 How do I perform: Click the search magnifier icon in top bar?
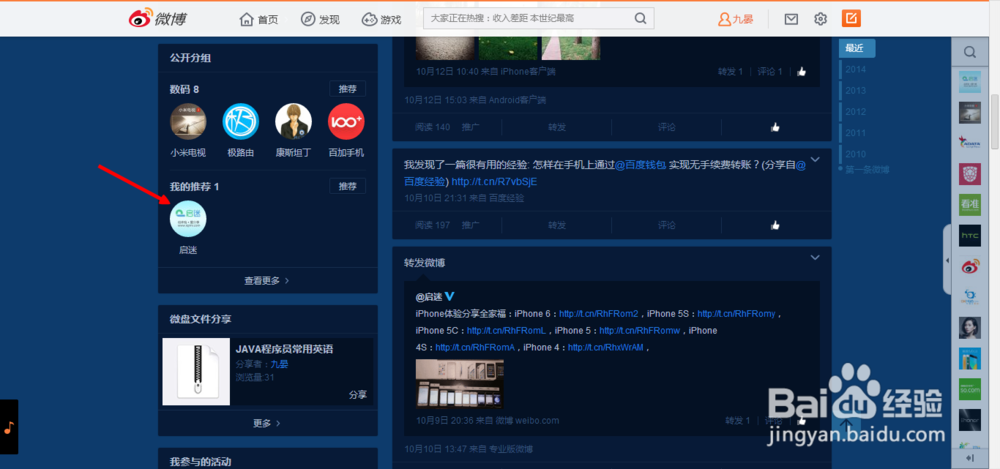click(640, 19)
